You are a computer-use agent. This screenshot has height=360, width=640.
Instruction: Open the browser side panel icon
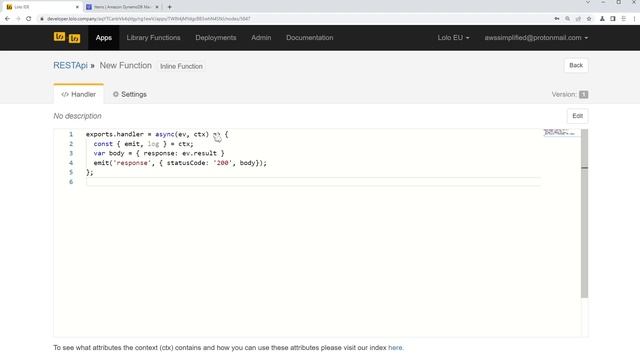613,19
